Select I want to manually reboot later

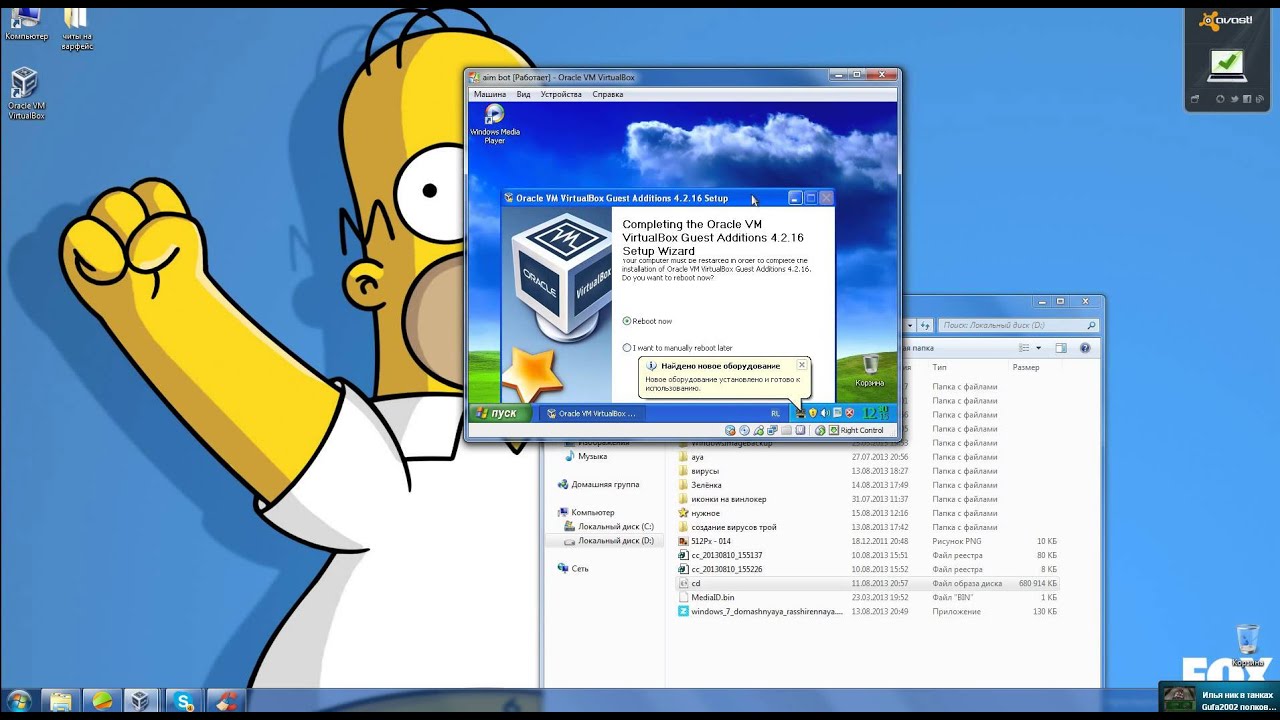(x=677, y=348)
